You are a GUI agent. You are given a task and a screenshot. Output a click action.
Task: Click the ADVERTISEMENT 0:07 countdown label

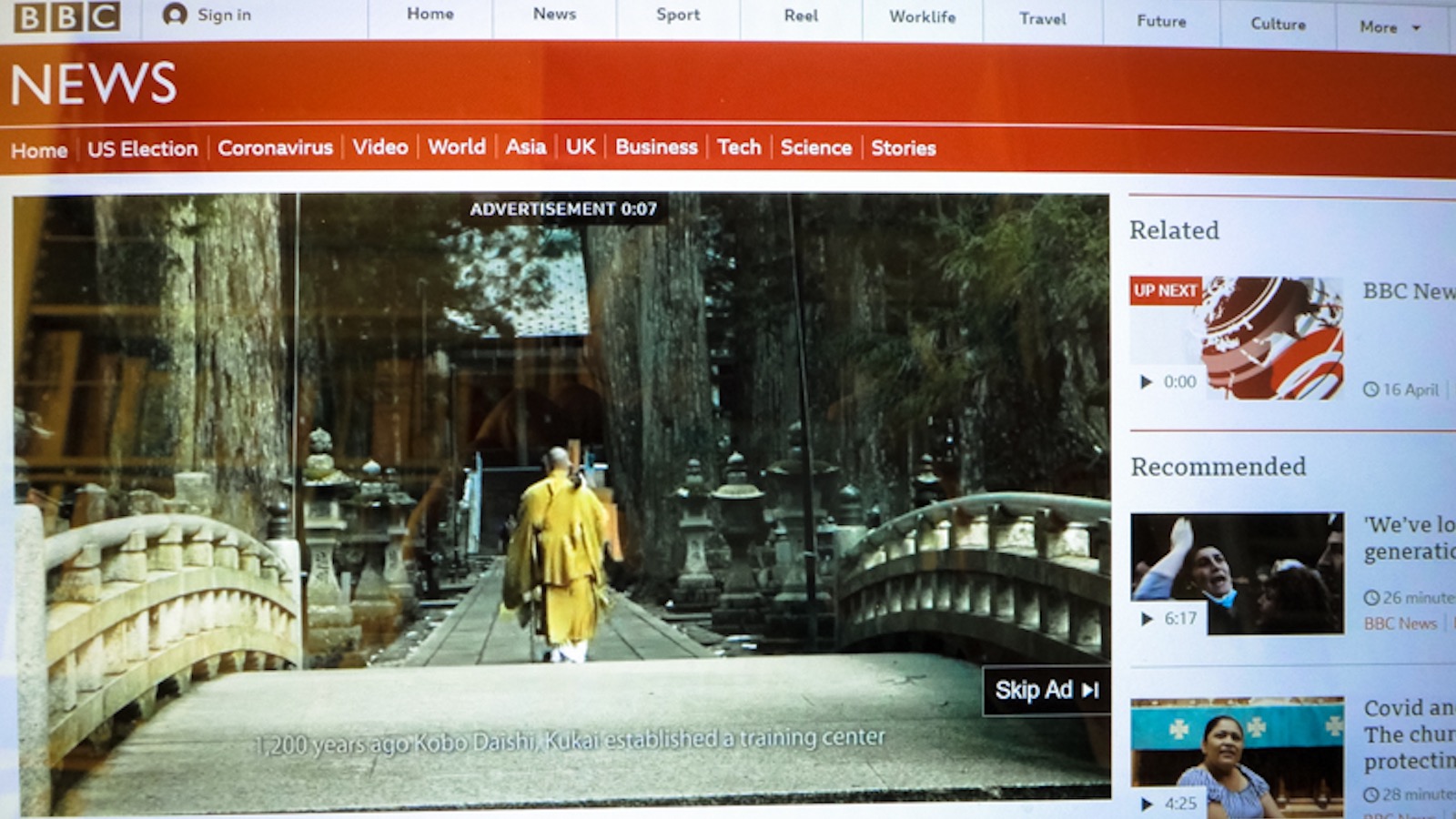coord(563,209)
